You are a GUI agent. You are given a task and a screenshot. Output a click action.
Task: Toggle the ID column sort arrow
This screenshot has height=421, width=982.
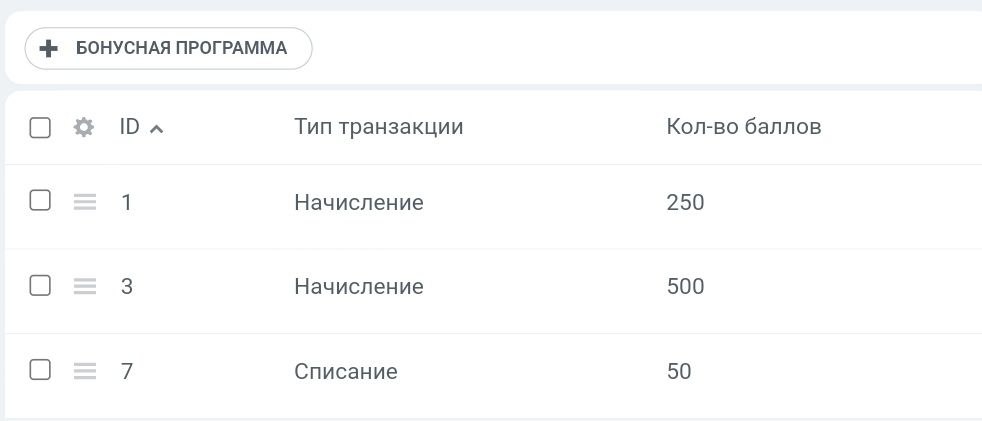(156, 129)
